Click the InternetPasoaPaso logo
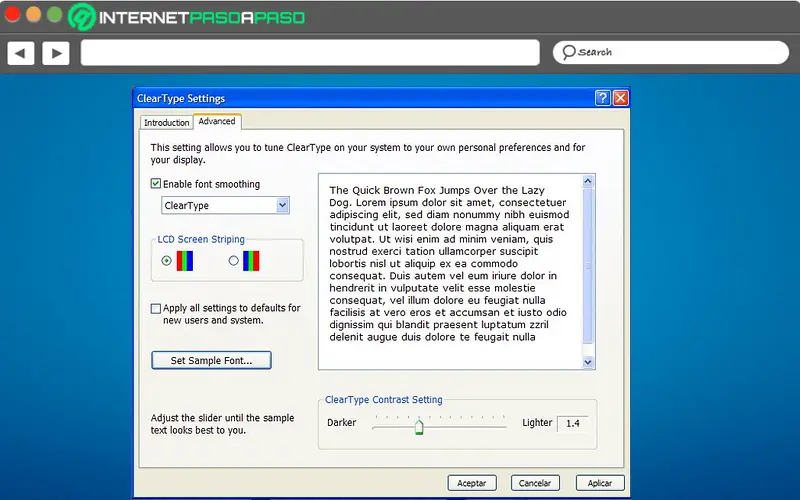Screen dimensions: 800x500 187,17
